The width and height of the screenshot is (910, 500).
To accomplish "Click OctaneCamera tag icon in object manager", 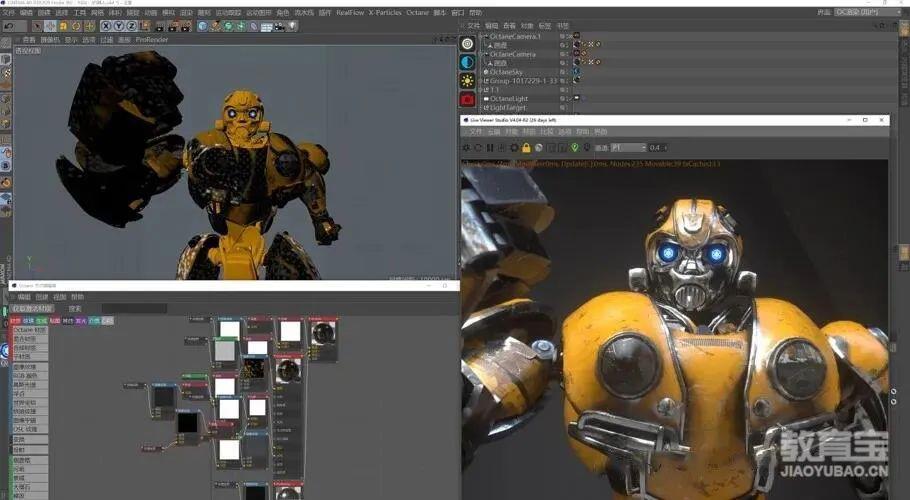I will 577,54.
